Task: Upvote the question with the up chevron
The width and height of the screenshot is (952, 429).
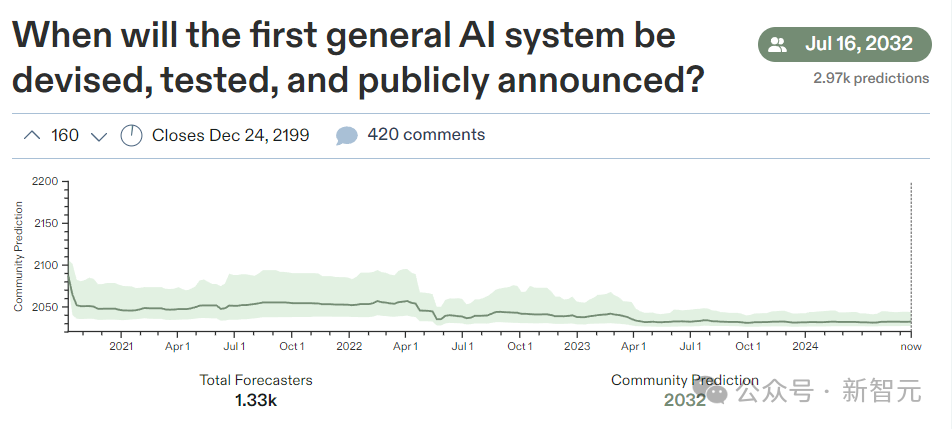Action: tap(32, 135)
